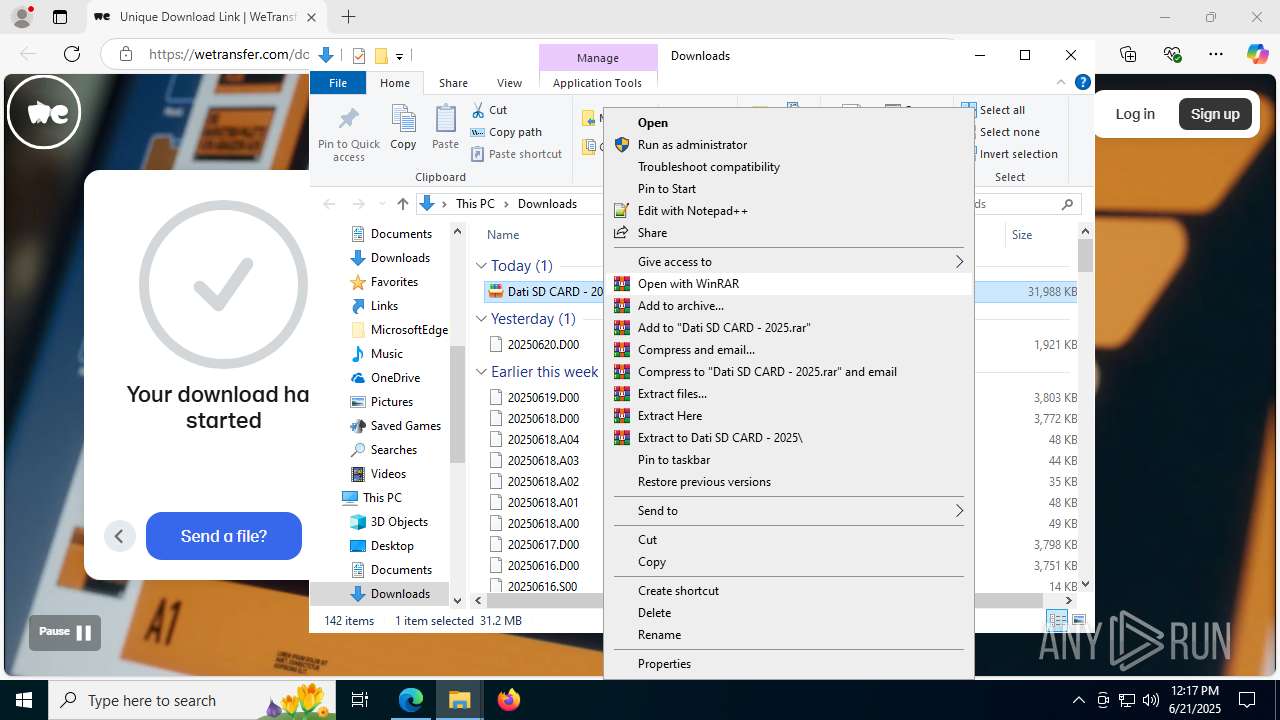Click previous arrow on WeTransfer card

pyautogui.click(x=119, y=536)
